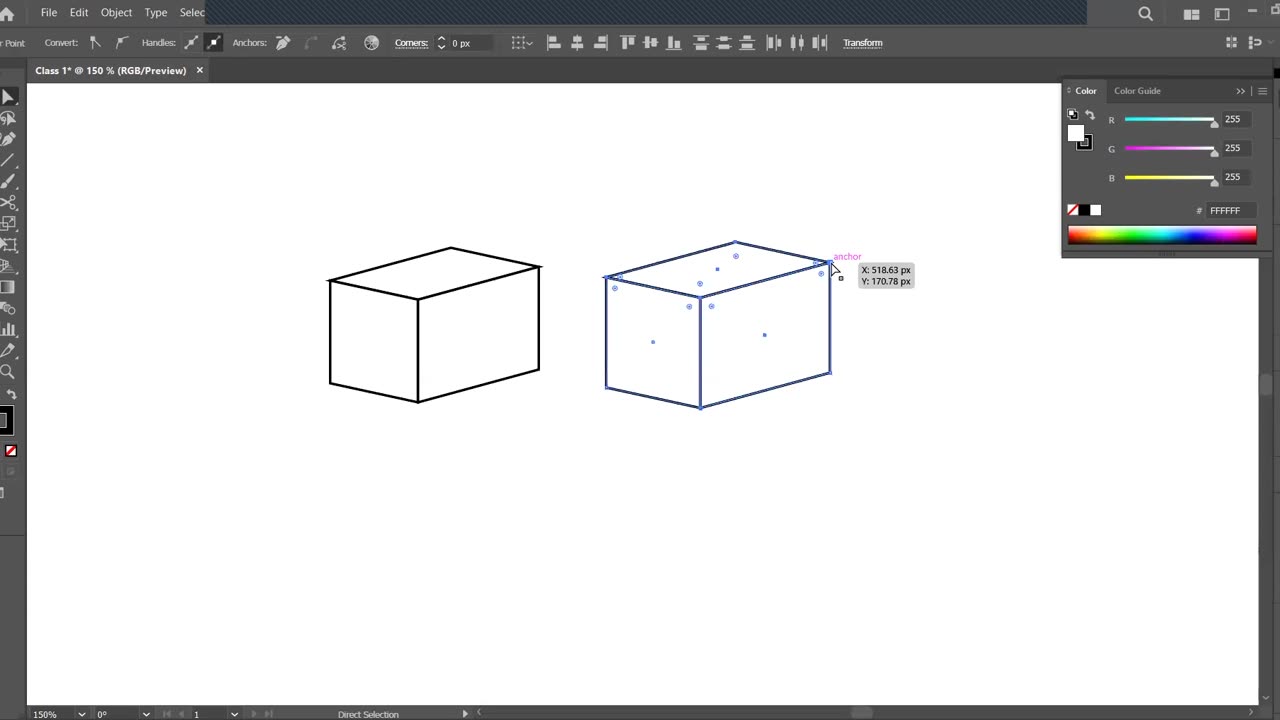Image resolution: width=1280 pixels, height=720 pixels.
Task: Align selected anchors horizontal center
Action: coord(577,43)
